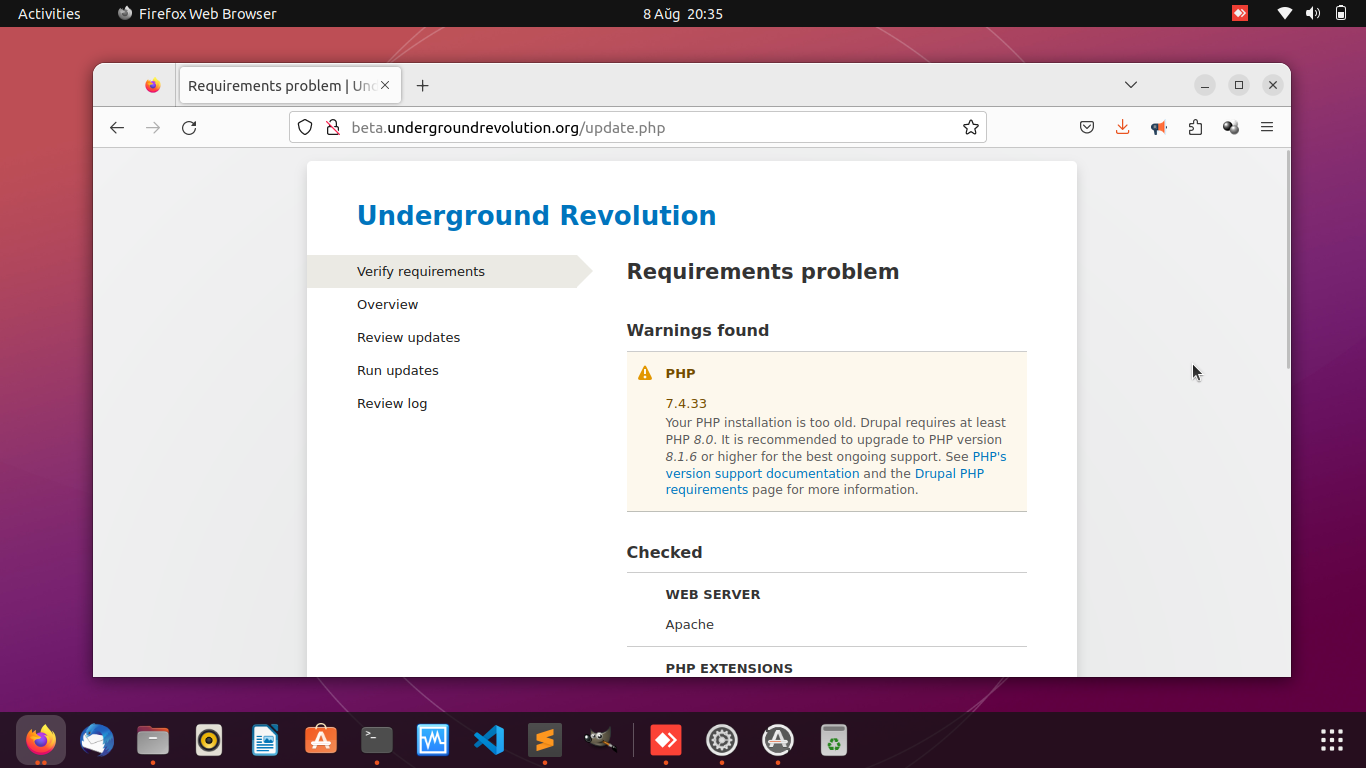The height and width of the screenshot is (768, 1366).
Task: Open a new tab with plus button
Action: point(422,85)
